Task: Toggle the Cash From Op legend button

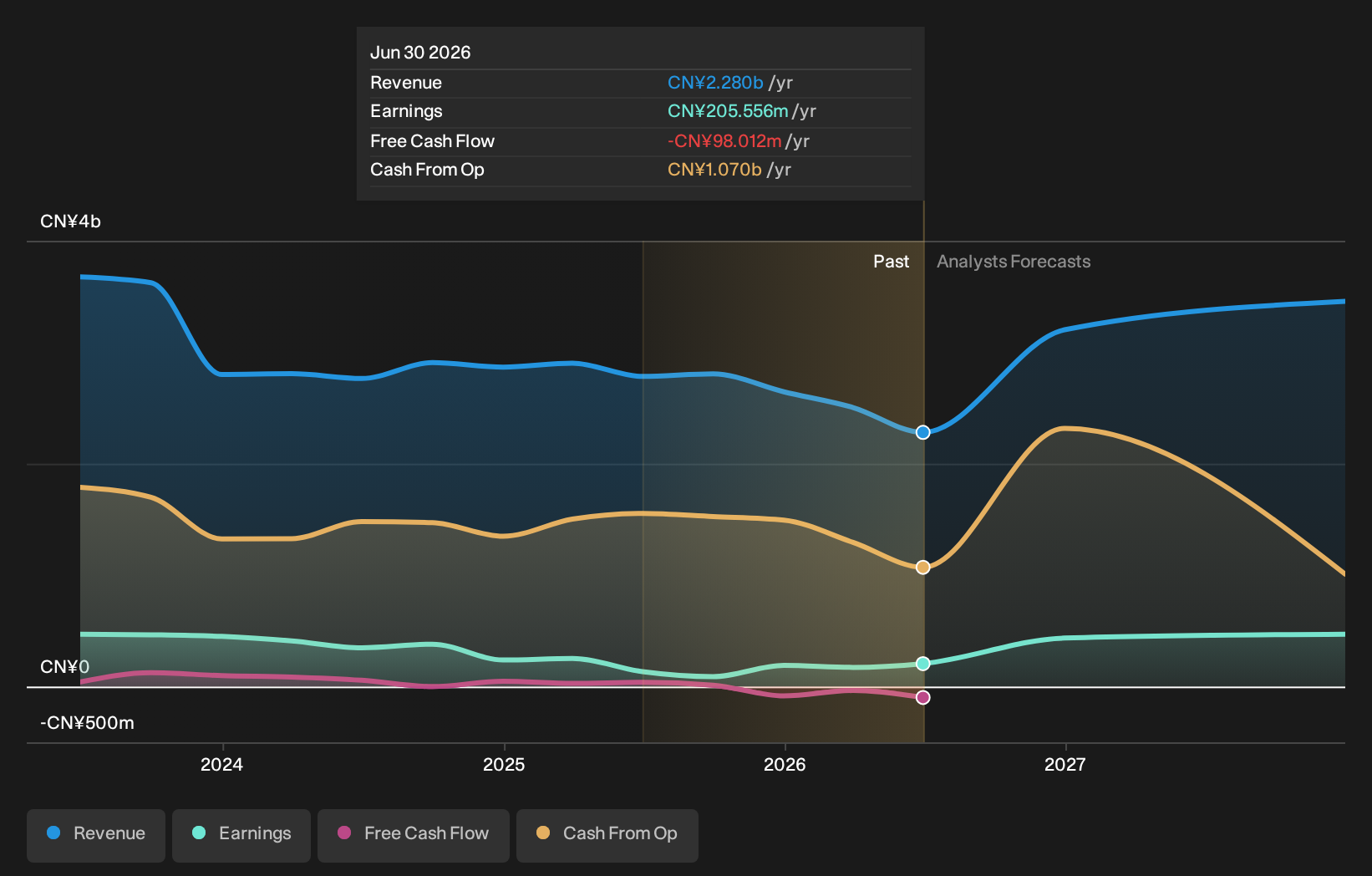Action: (x=607, y=835)
